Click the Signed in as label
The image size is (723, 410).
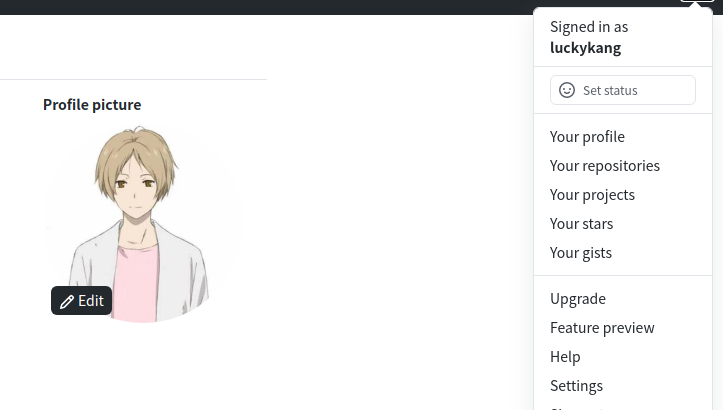589,27
